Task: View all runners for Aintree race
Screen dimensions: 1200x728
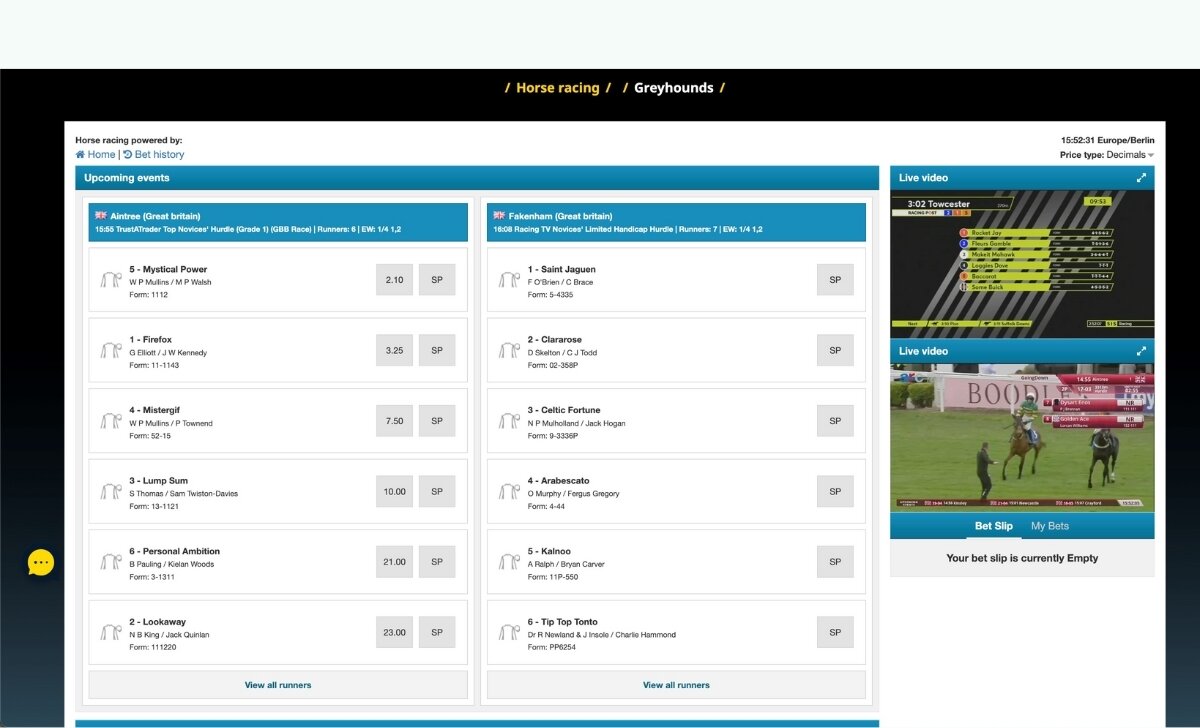Action: point(278,685)
